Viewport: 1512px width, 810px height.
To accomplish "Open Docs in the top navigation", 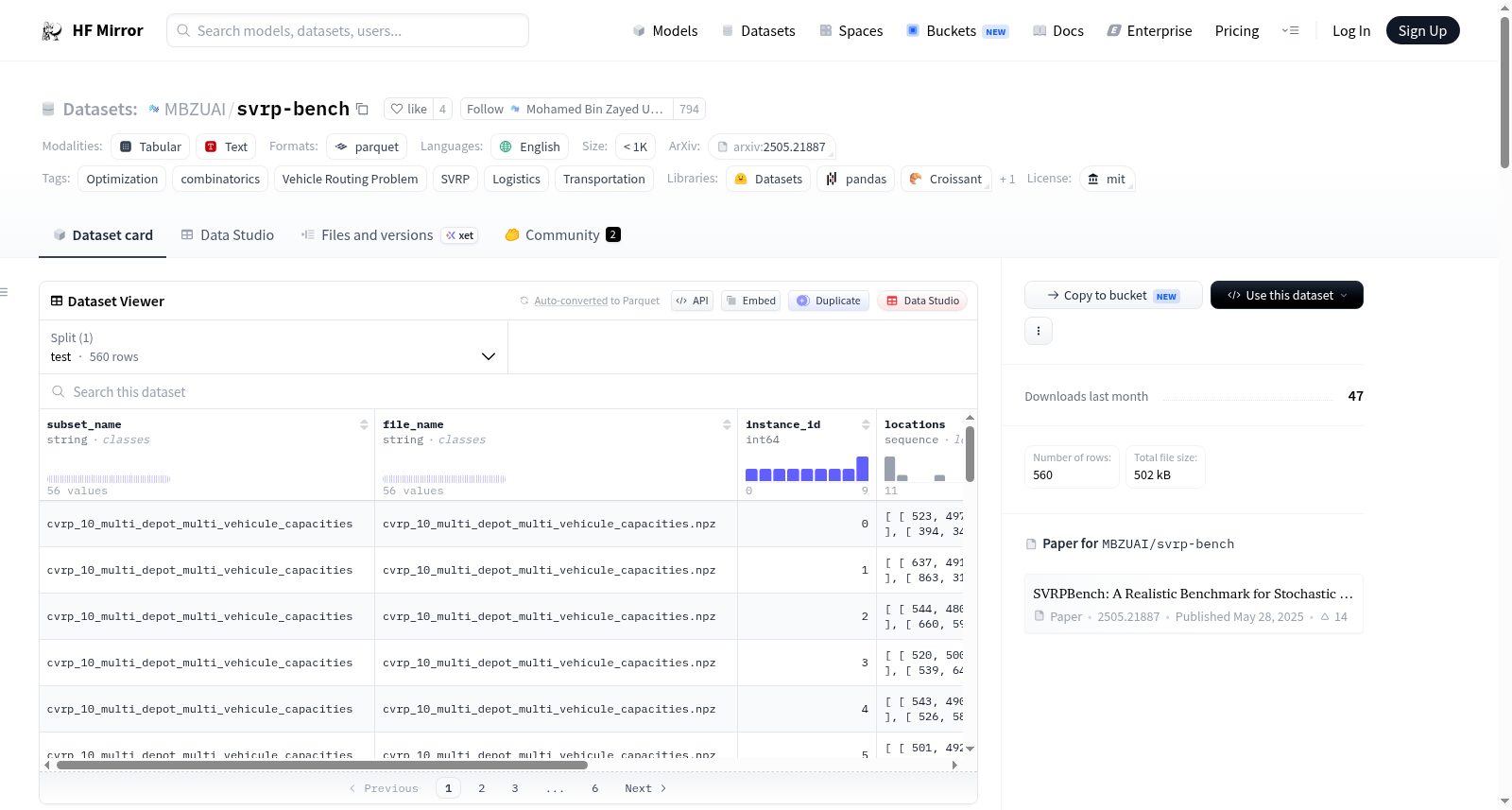I will click(1058, 31).
